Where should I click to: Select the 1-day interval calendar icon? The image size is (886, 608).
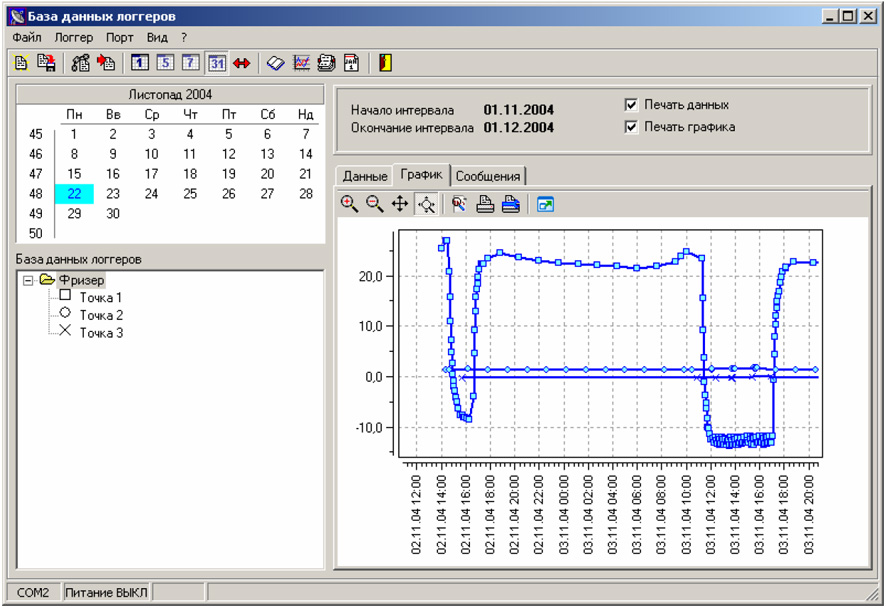coord(140,63)
